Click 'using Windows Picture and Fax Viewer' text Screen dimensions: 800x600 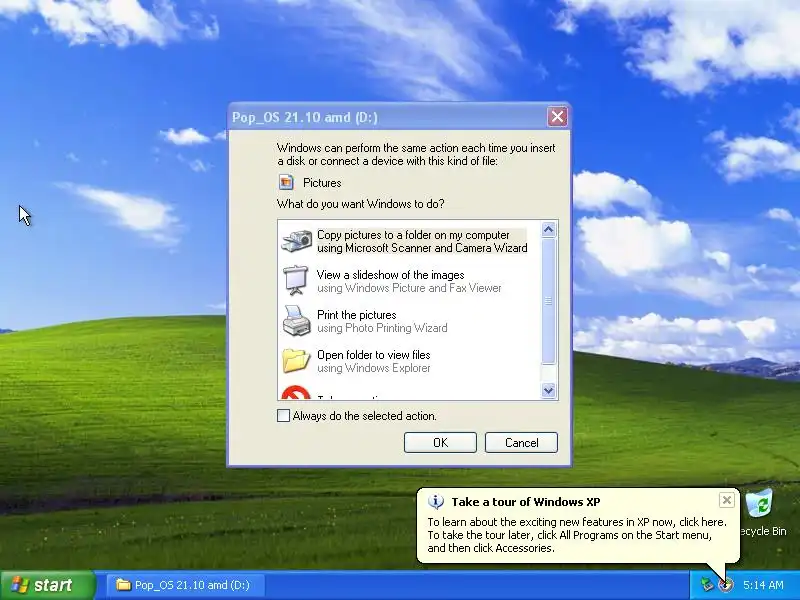coord(409,288)
